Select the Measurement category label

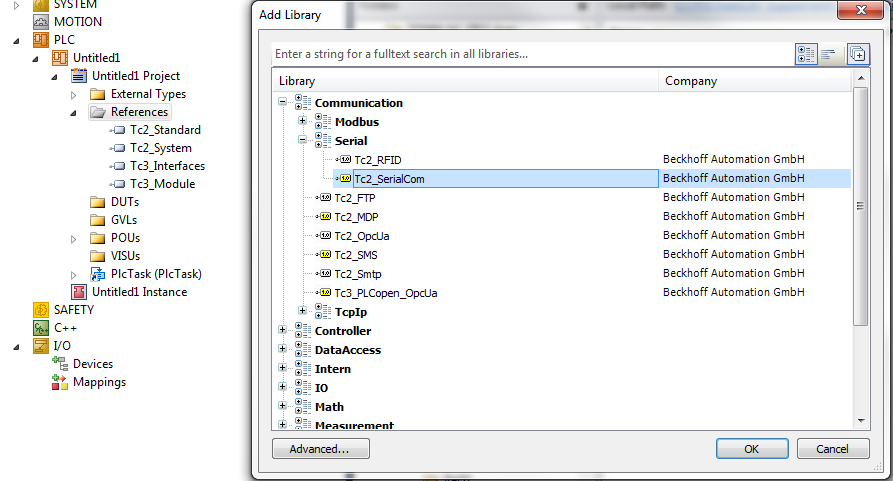pyautogui.click(x=354, y=425)
